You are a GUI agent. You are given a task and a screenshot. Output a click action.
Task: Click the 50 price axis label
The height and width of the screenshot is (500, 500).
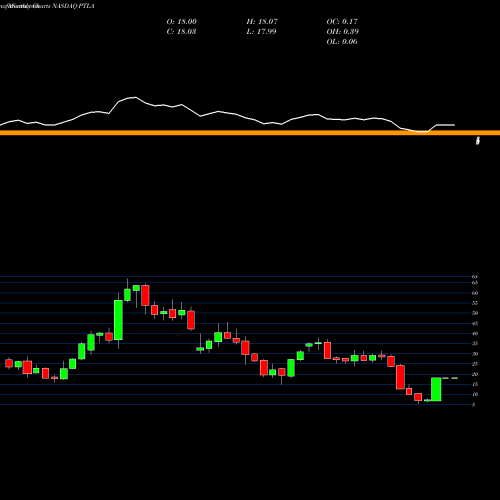pyautogui.click(x=475, y=313)
